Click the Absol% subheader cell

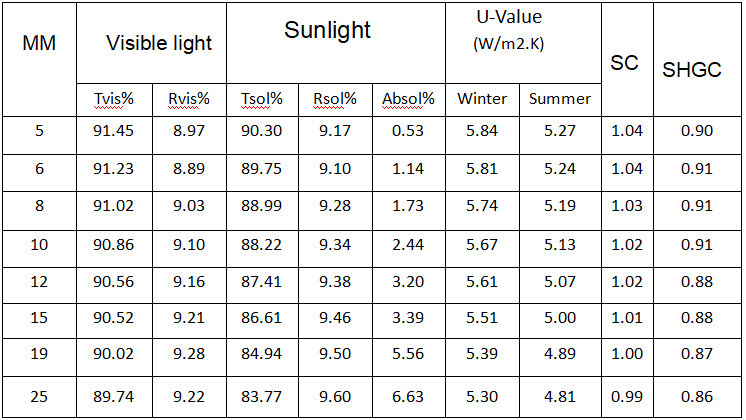click(408, 100)
